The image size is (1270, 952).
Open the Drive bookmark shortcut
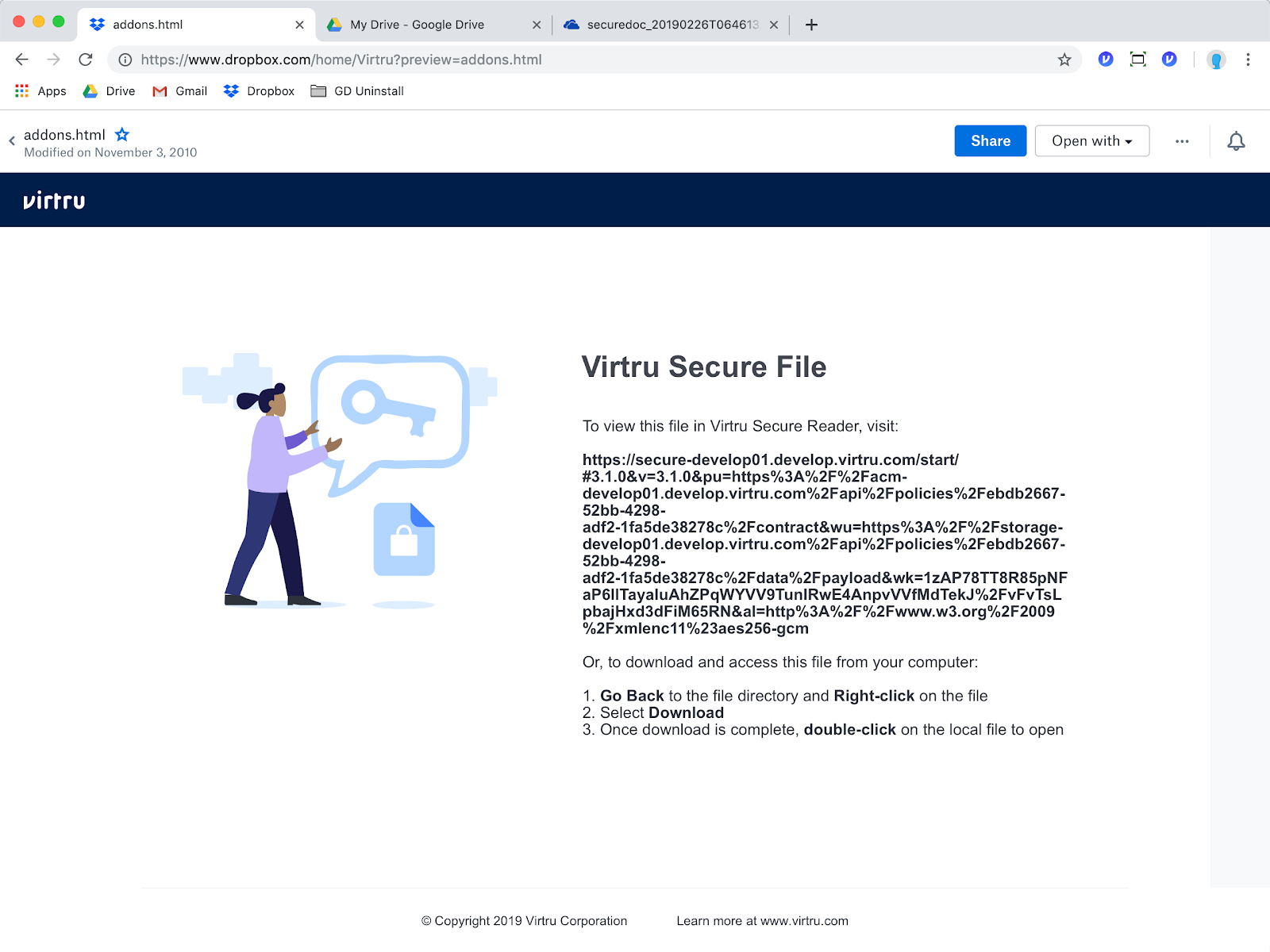109,90
